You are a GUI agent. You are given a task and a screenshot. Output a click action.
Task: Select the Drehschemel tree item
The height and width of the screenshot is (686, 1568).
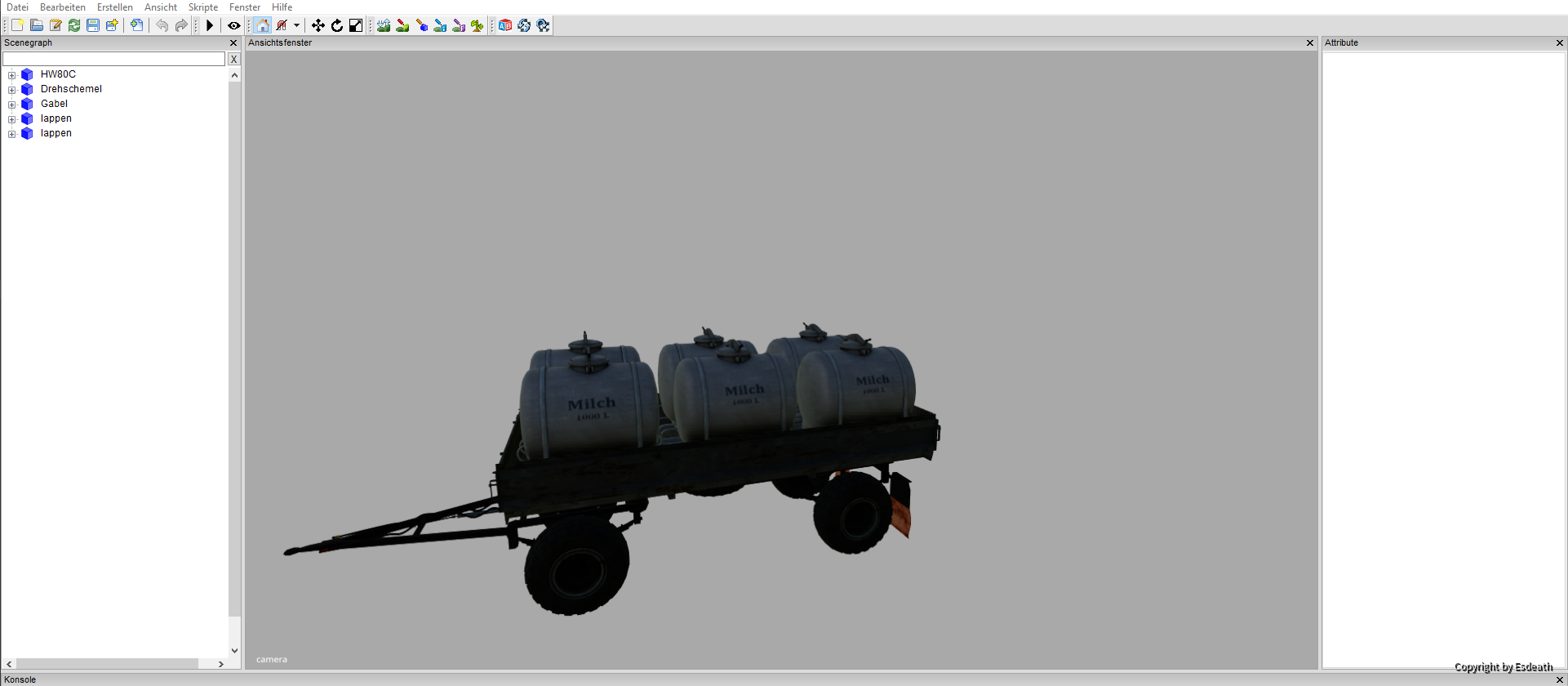pos(71,89)
